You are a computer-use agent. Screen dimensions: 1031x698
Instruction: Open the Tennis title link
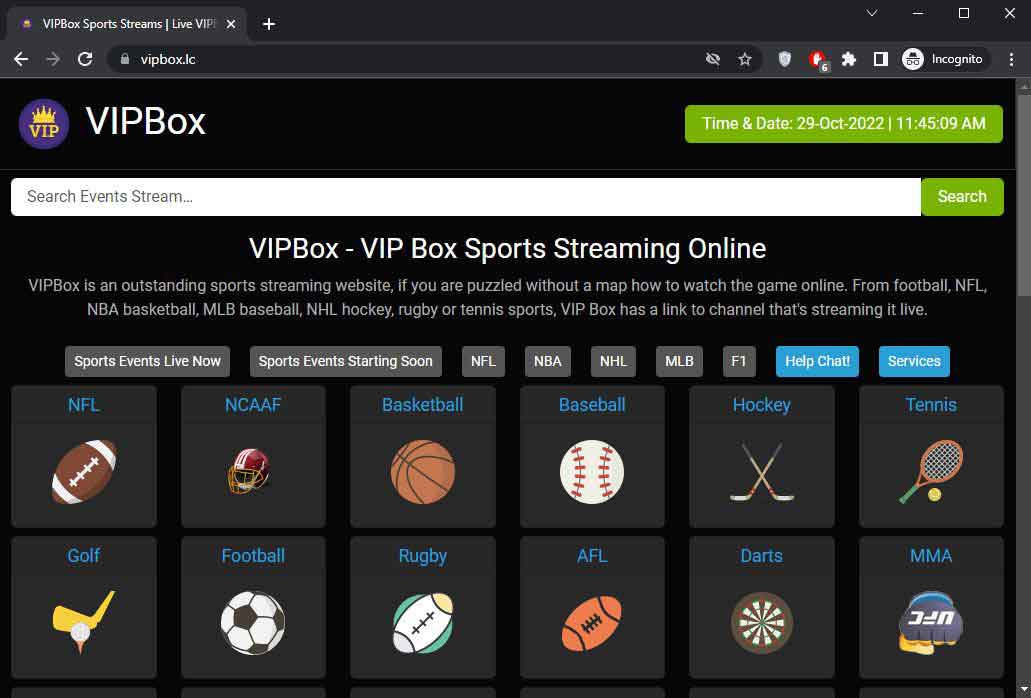click(931, 405)
